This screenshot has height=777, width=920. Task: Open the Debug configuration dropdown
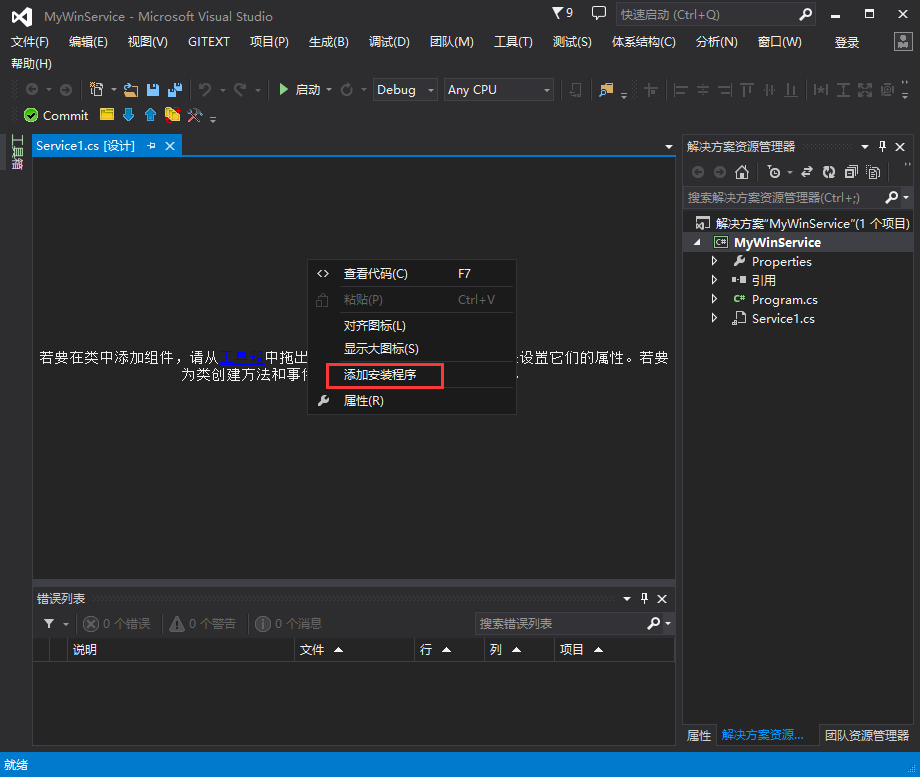coord(405,90)
